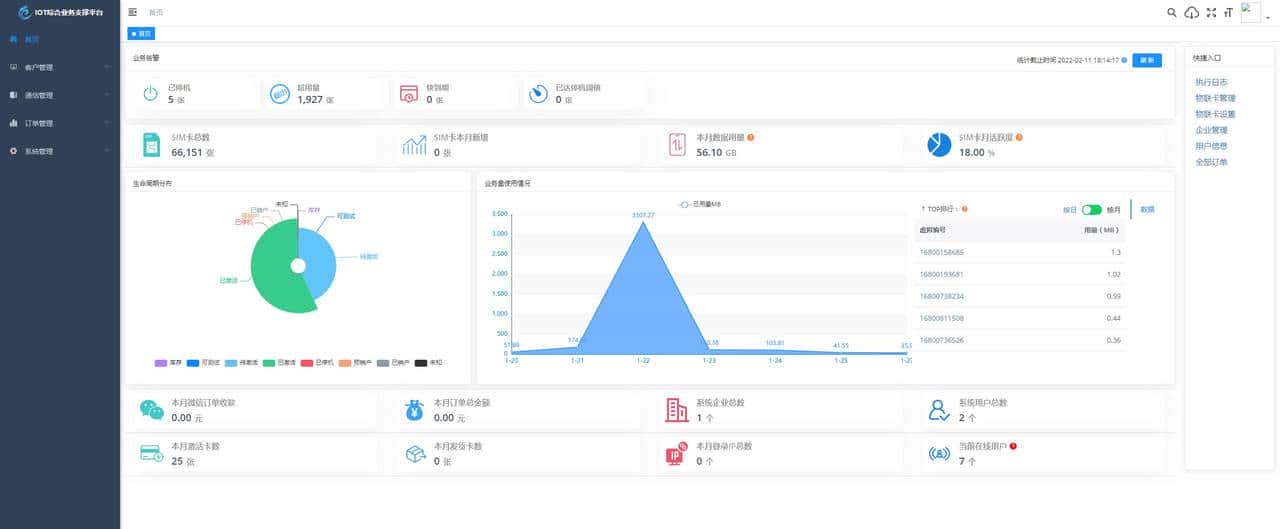Click the red building icon of 系统企业总数
This screenshot has width=1280, height=529.
click(677, 410)
